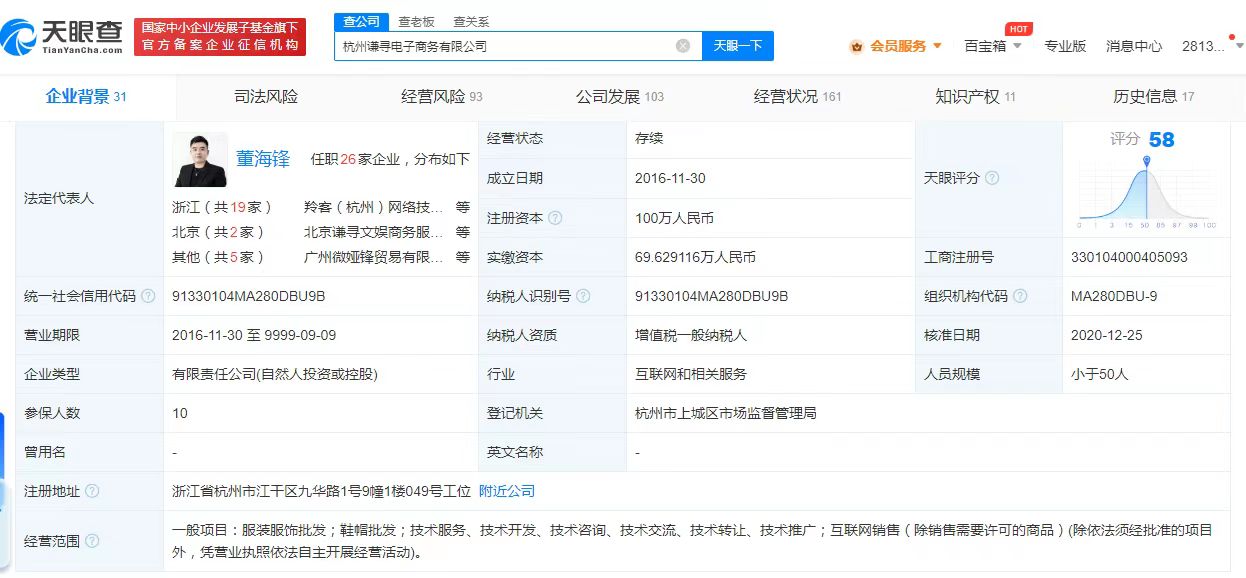The width and height of the screenshot is (1246, 578).
Task: Open help icon next to 天眼评分
Action: coord(992,178)
